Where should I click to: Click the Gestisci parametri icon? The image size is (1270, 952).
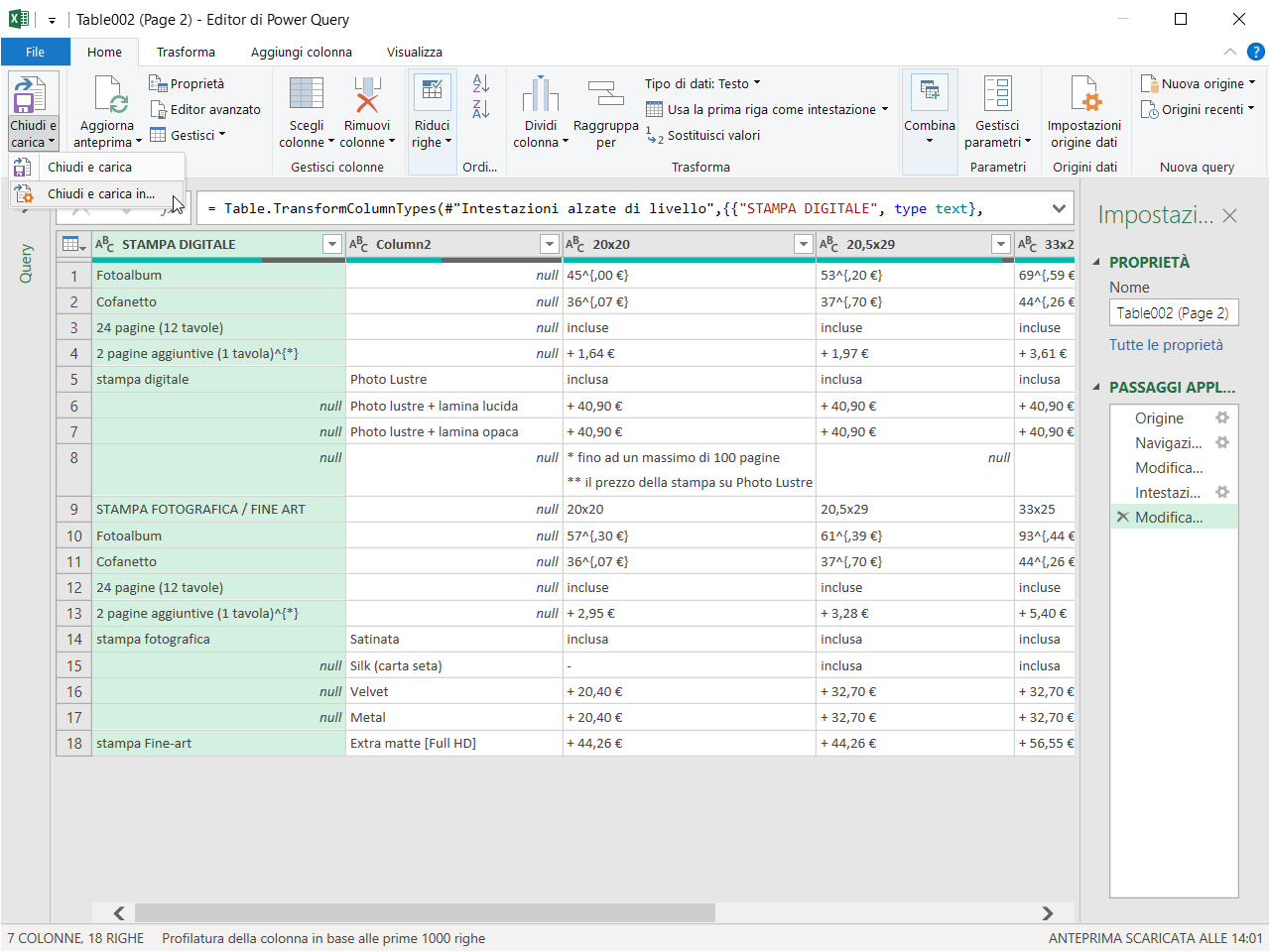pos(997,94)
